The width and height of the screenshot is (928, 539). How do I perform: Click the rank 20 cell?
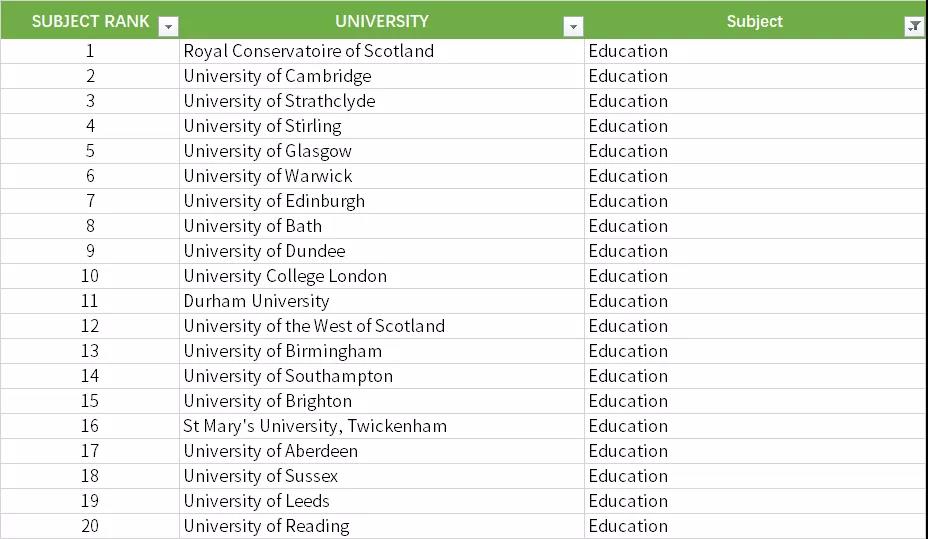point(90,526)
